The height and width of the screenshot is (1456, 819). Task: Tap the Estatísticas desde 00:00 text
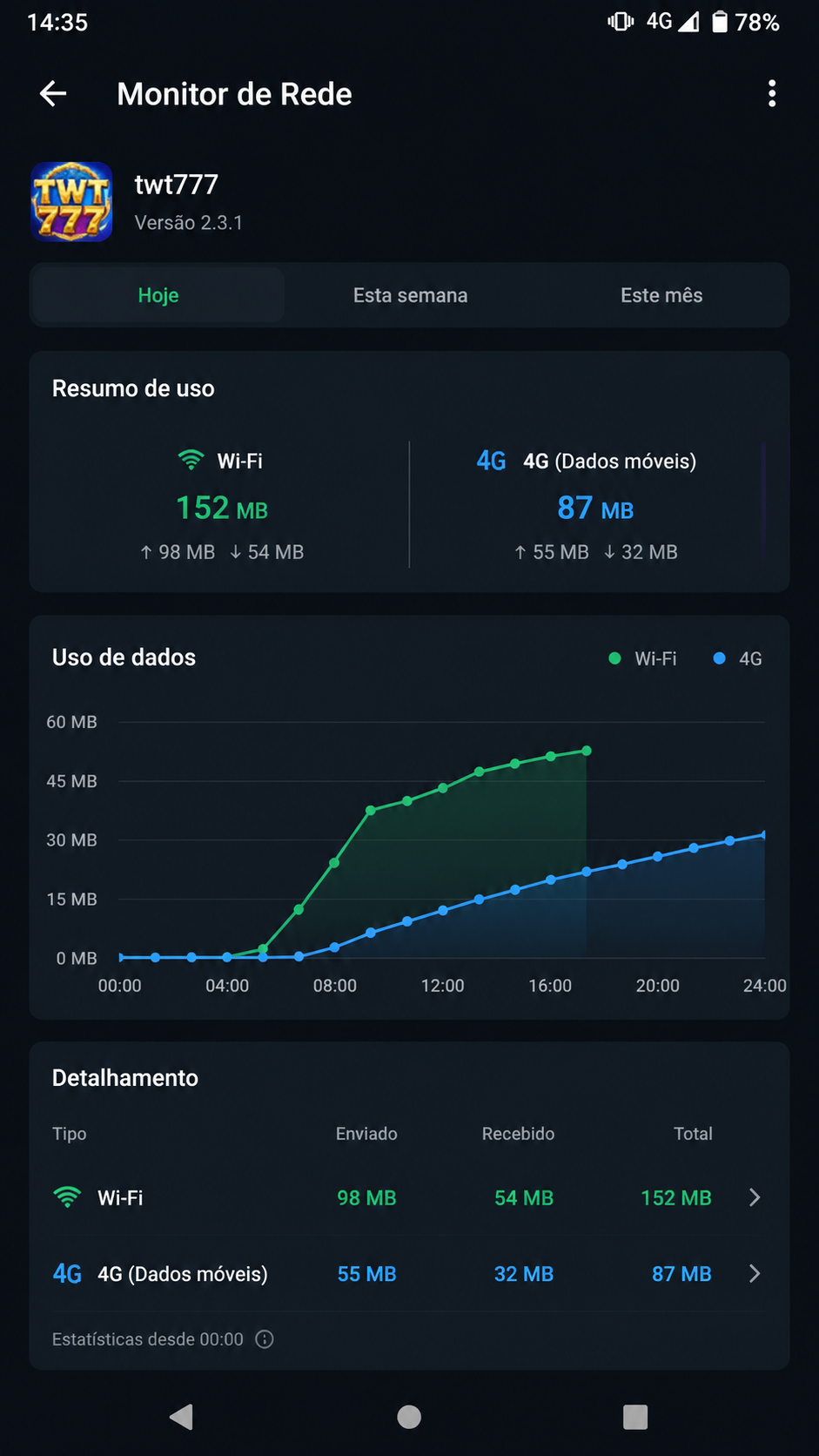pyautogui.click(x=148, y=1339)
